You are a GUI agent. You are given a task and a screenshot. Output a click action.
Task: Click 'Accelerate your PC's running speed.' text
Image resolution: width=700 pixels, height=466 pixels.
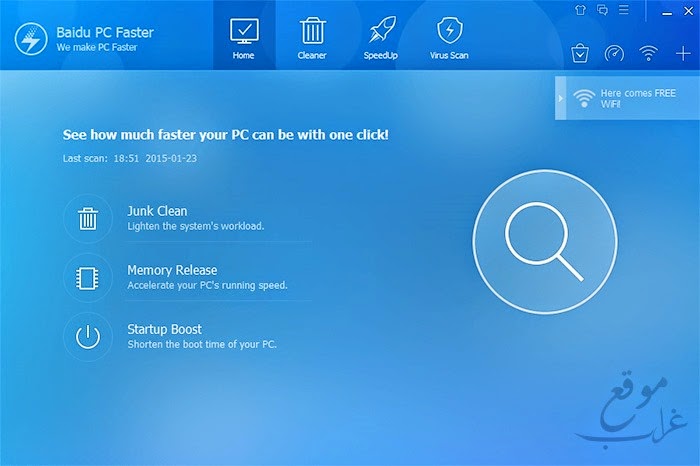[207, 285]
